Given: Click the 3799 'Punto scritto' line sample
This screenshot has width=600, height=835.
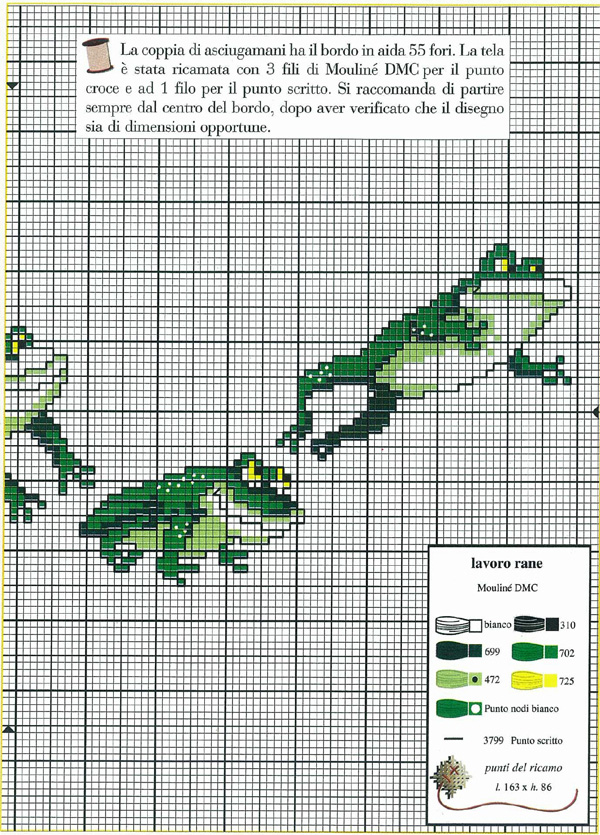Looking at the screenshot, I should pos(456,740).
